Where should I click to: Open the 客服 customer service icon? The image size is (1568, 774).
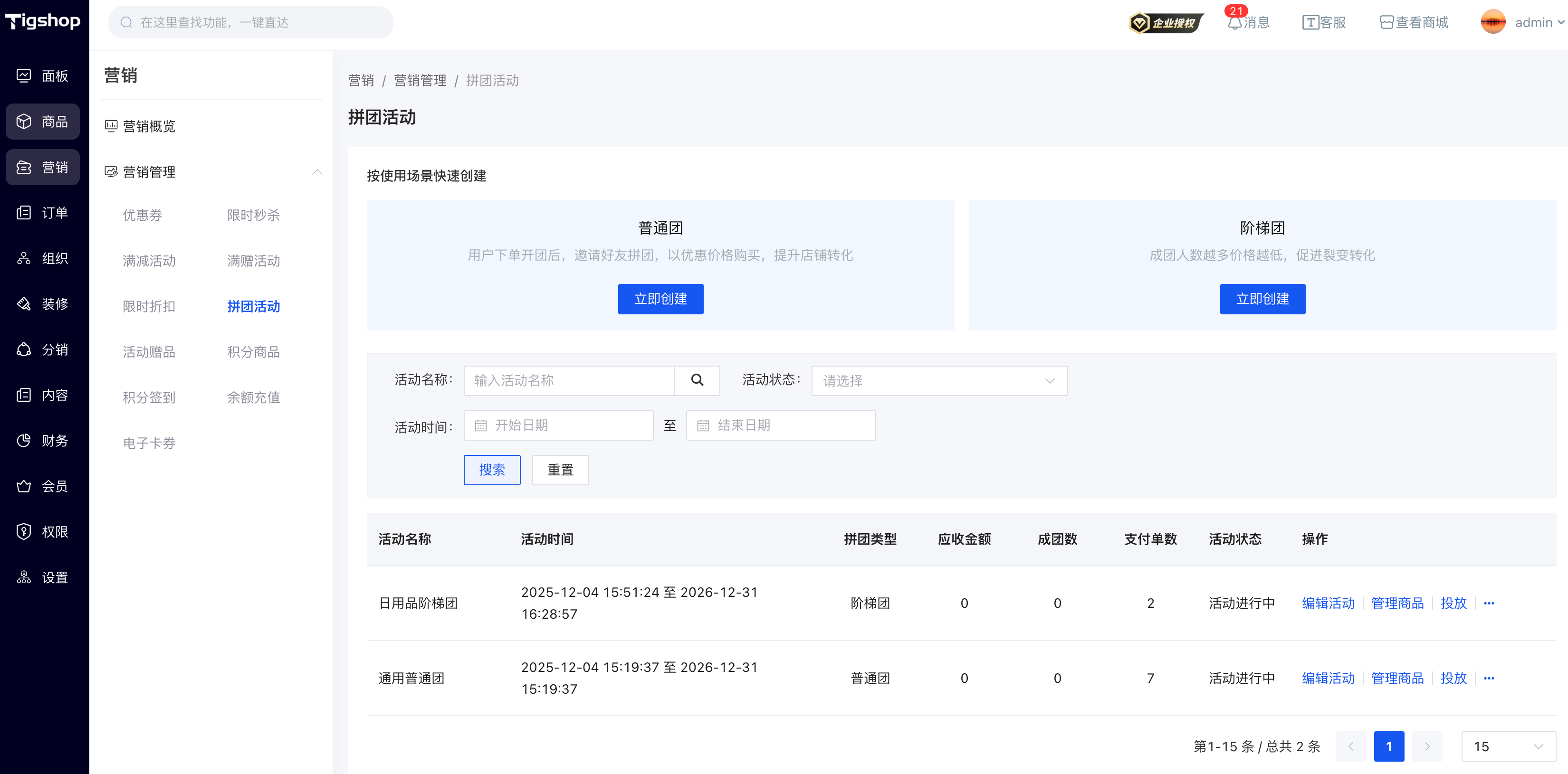[1310, 23]
